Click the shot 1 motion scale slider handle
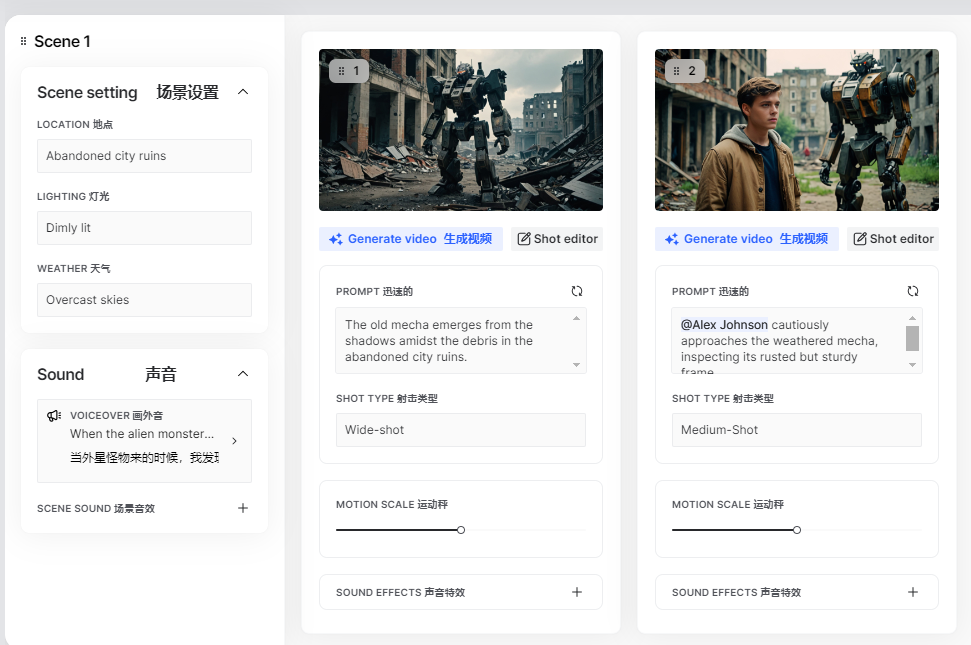Viewport: 971px width, 645px height. pyautogui.click(x=461, y=530)
